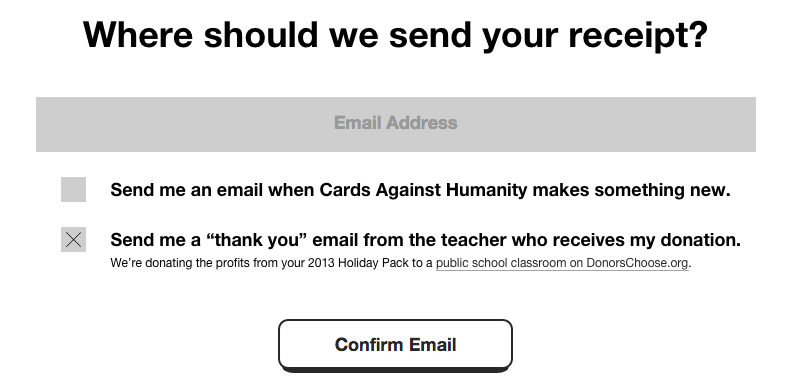Image resolution: width=790 pixels, height=391 pixels.
Task: Click the Email Address input field
Action: (x=396, y=124)
